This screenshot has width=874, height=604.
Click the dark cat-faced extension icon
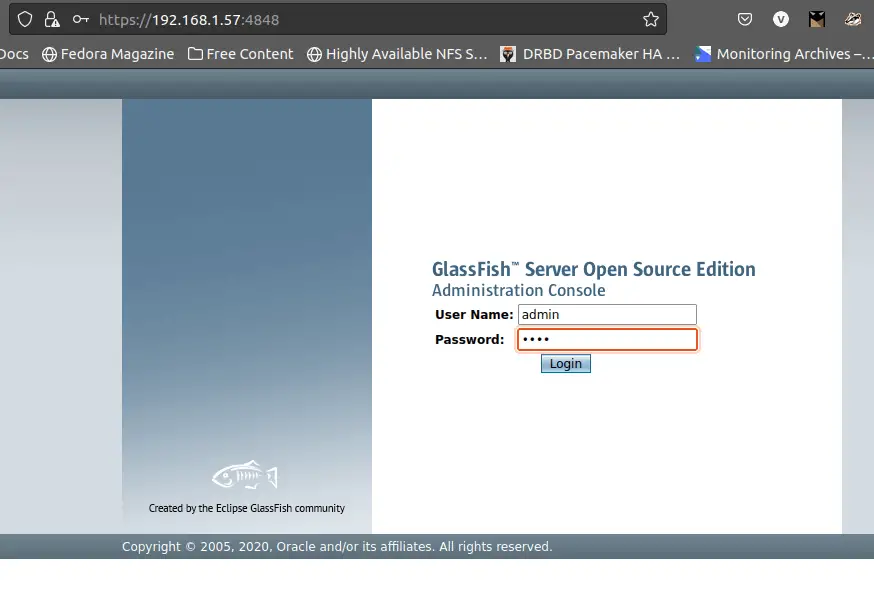[x=817, y=18]
